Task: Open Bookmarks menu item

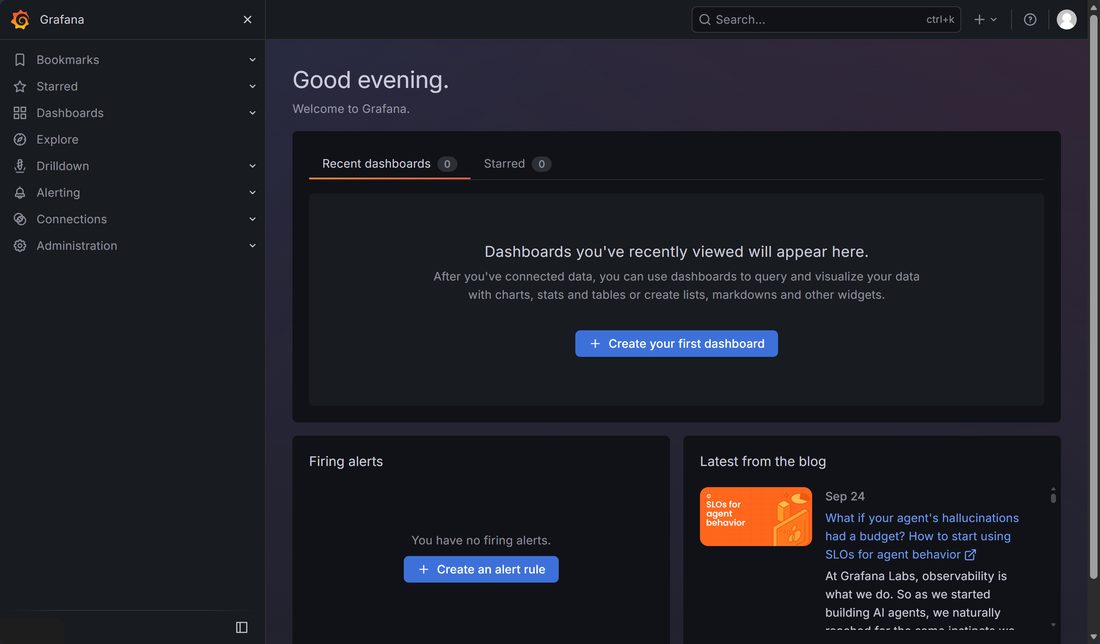Action: (x=67, y=60)
